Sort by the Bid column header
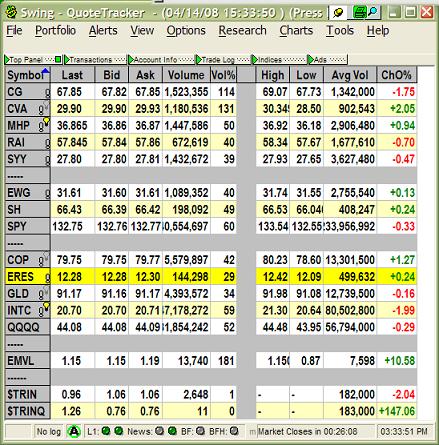439x445 pixels. tap(112, 75)
